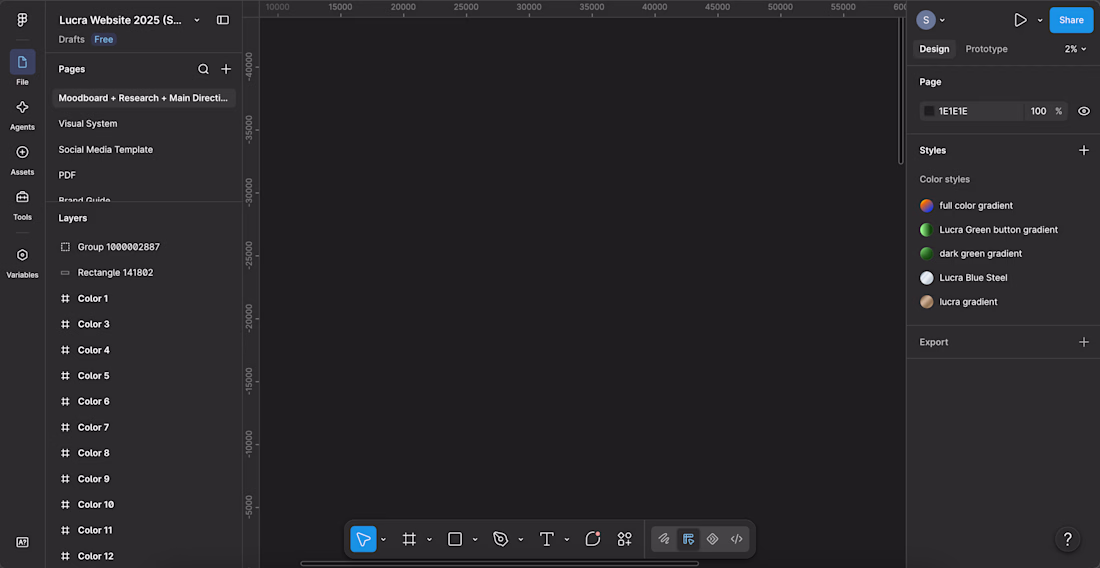Open Text tool options dropdown arrow
1100x568 pixels.
(567, 539)
